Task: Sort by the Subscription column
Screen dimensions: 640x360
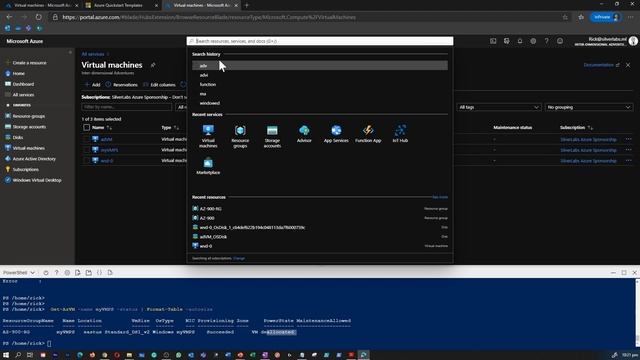Action: 576,128
